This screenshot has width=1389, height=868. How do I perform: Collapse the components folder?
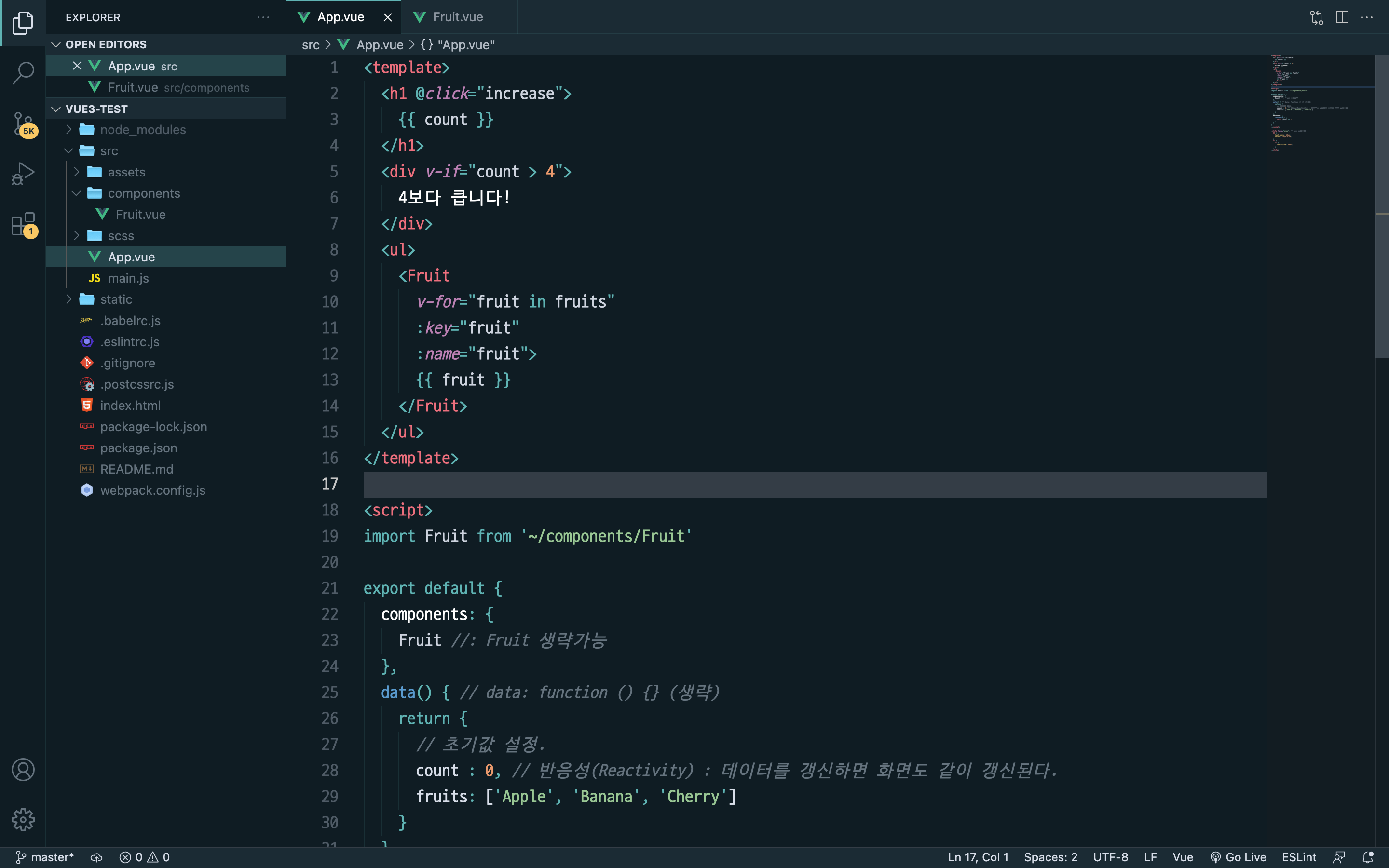[144, 193]
